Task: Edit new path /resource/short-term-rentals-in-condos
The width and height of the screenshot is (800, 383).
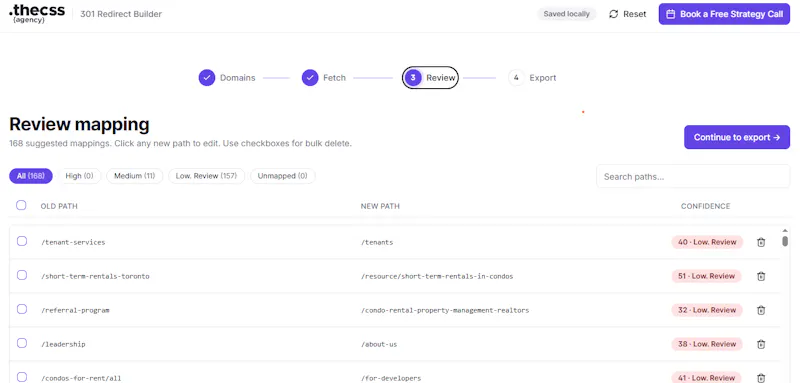Action: pyautogui.click(x=437, y=276)
